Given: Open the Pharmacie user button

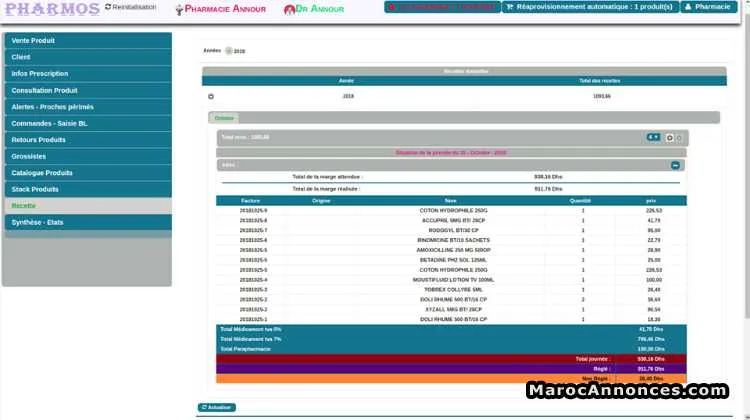Looking at the screenshot, I should (708, 7).
